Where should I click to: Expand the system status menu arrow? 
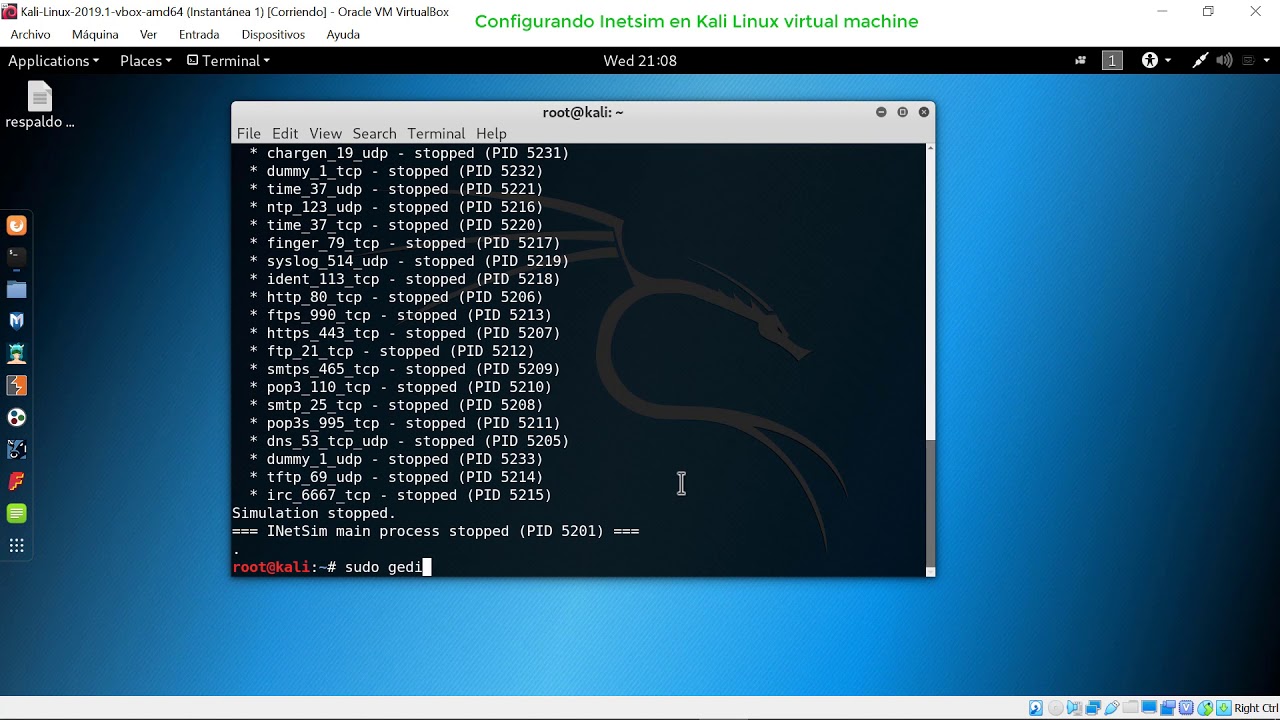point(1267,61)
